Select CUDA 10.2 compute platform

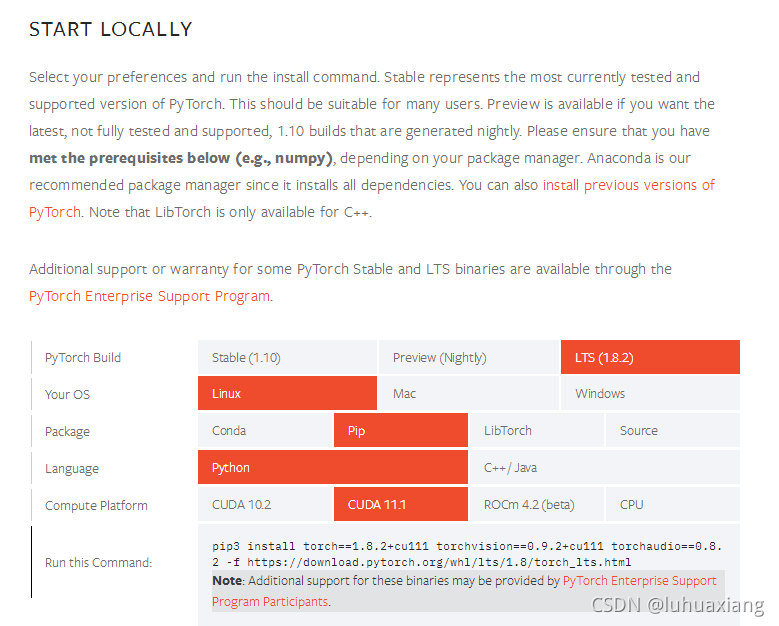tap(265, 504)
